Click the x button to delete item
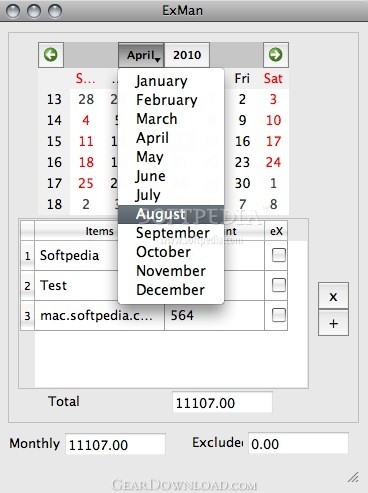Image resolution: width=368 pixels, height=493 pixels. (333, 296)
